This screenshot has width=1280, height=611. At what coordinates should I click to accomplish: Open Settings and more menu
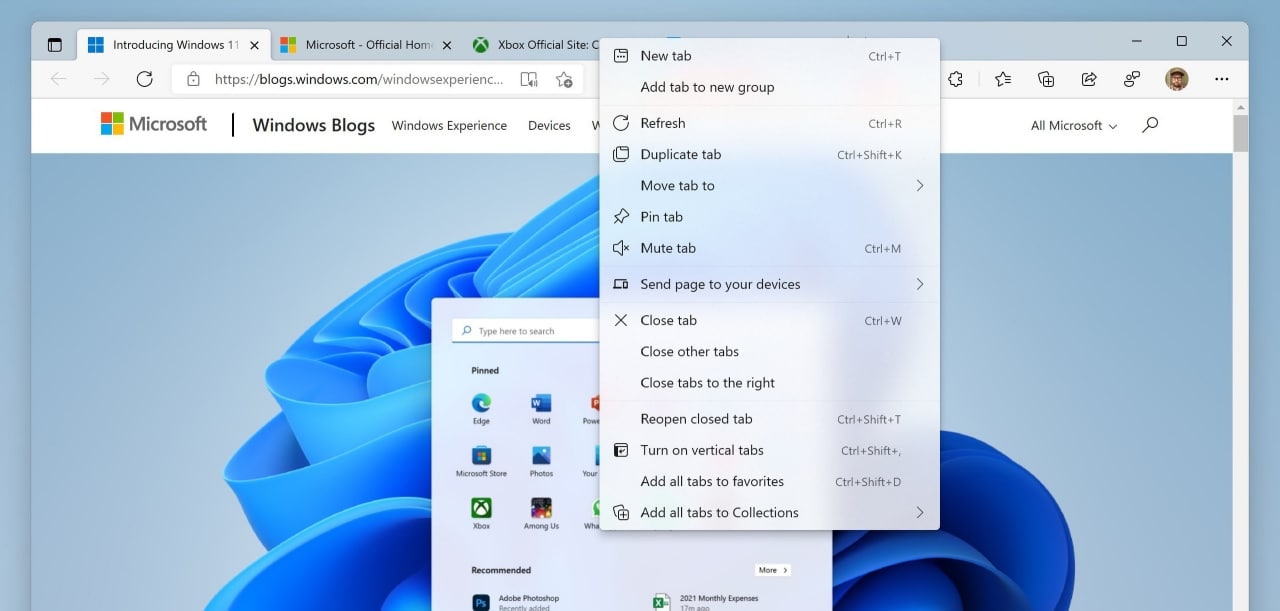point(1221,79)
